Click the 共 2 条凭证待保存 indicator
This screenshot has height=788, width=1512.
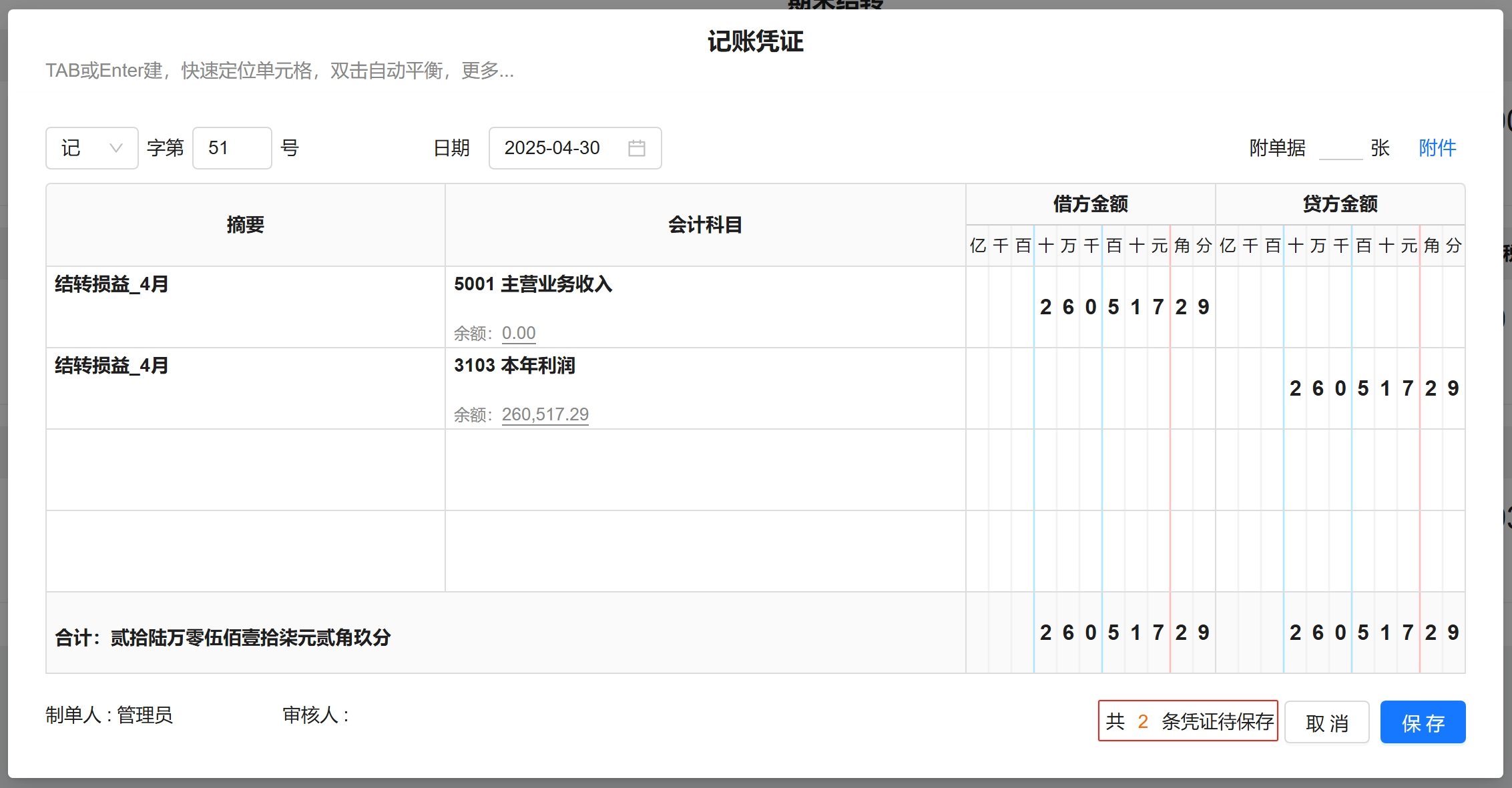tap(1188, 721)
